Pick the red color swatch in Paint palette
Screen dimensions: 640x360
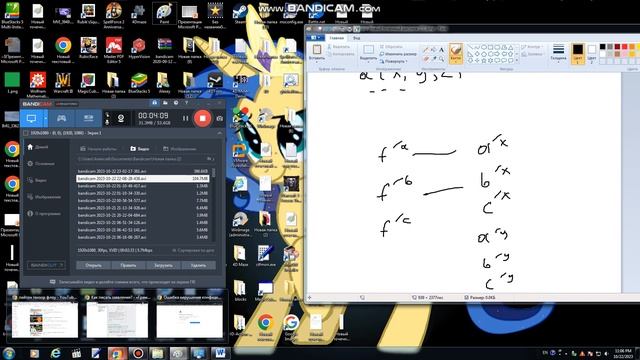click(x=624, y=47)
